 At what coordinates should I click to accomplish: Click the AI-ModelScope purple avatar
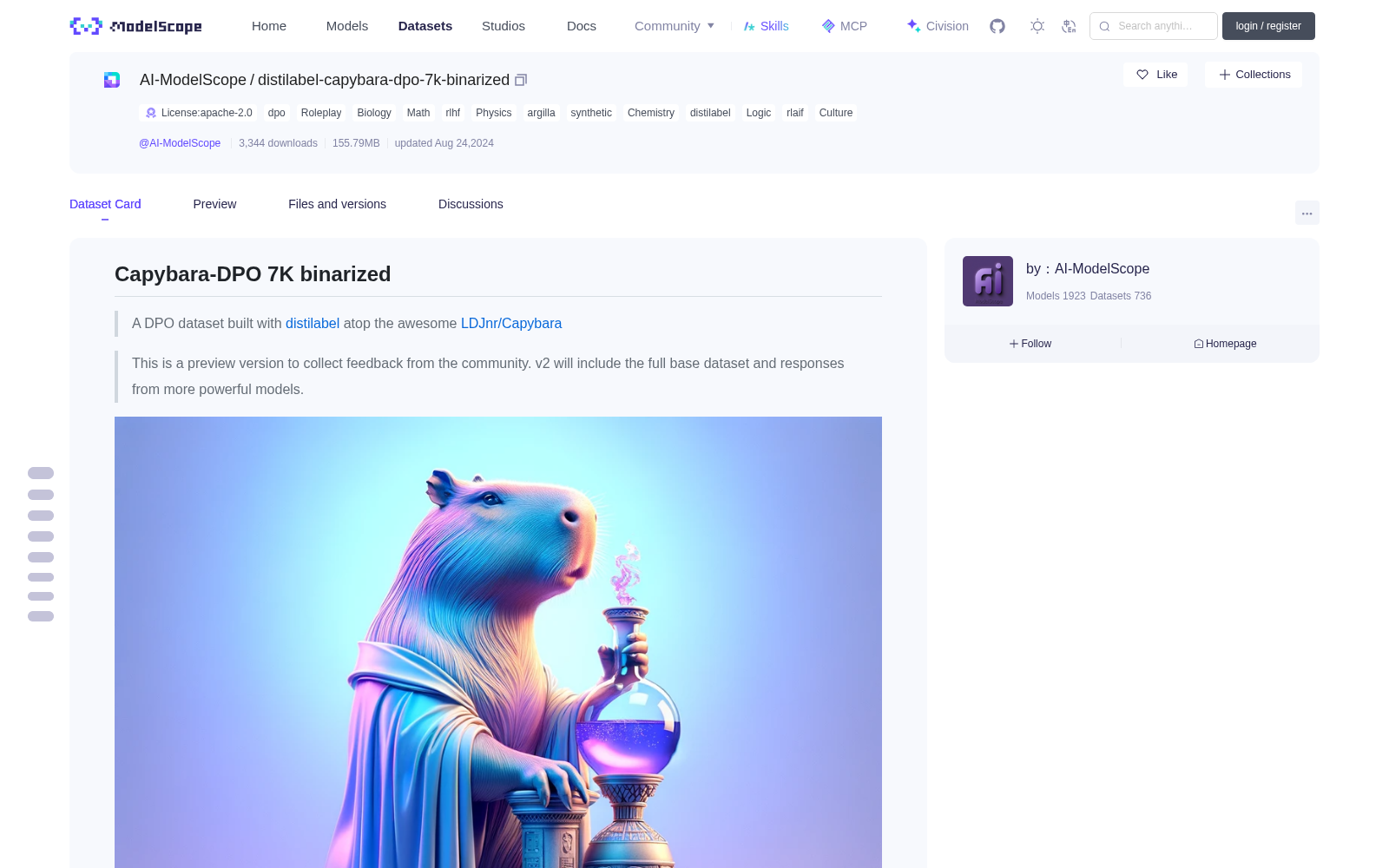988,281
